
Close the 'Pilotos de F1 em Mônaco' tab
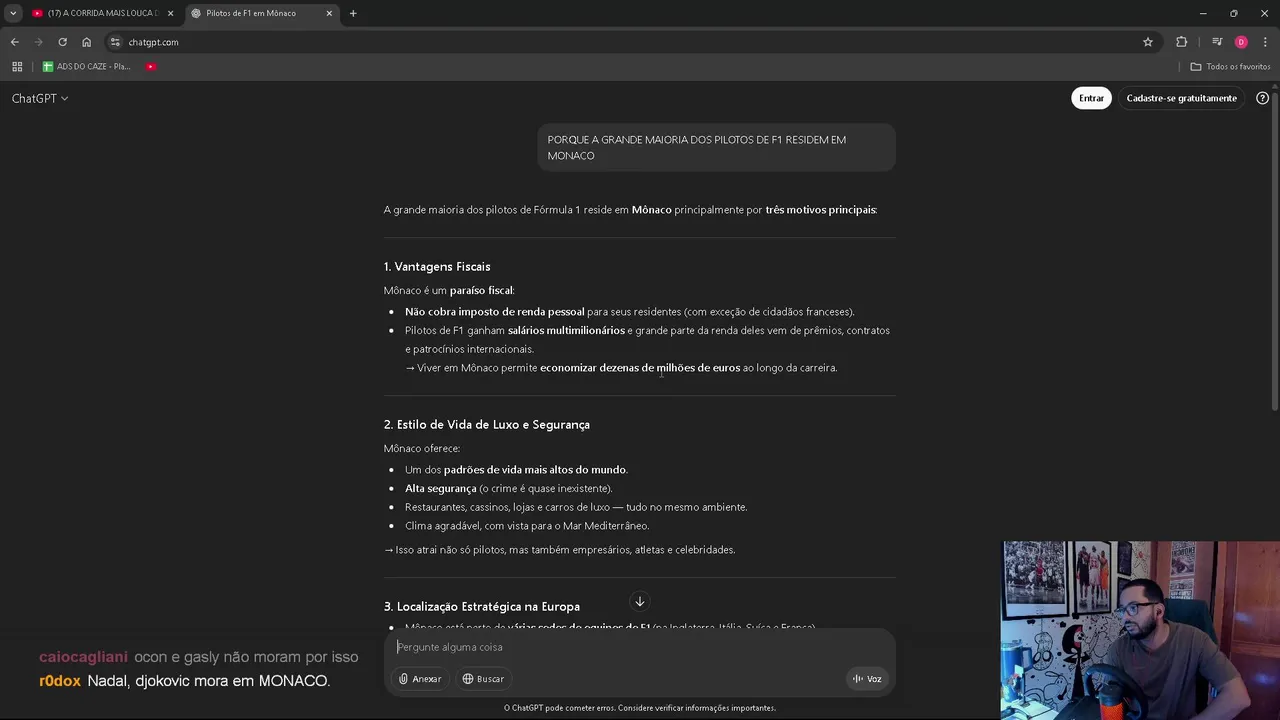click(329, 13)
